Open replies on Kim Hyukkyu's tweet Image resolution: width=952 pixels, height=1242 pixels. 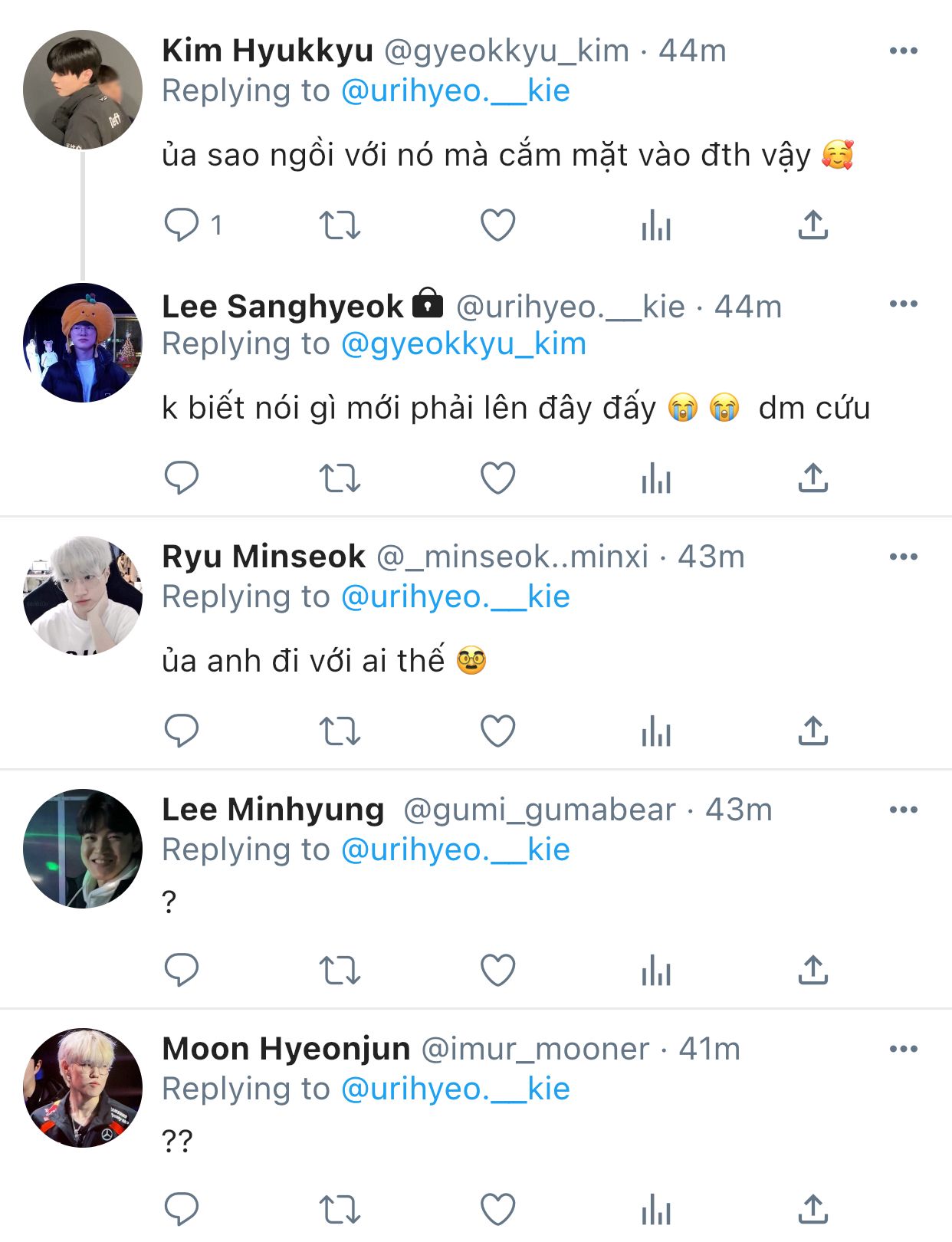click(x=182, y=225)
